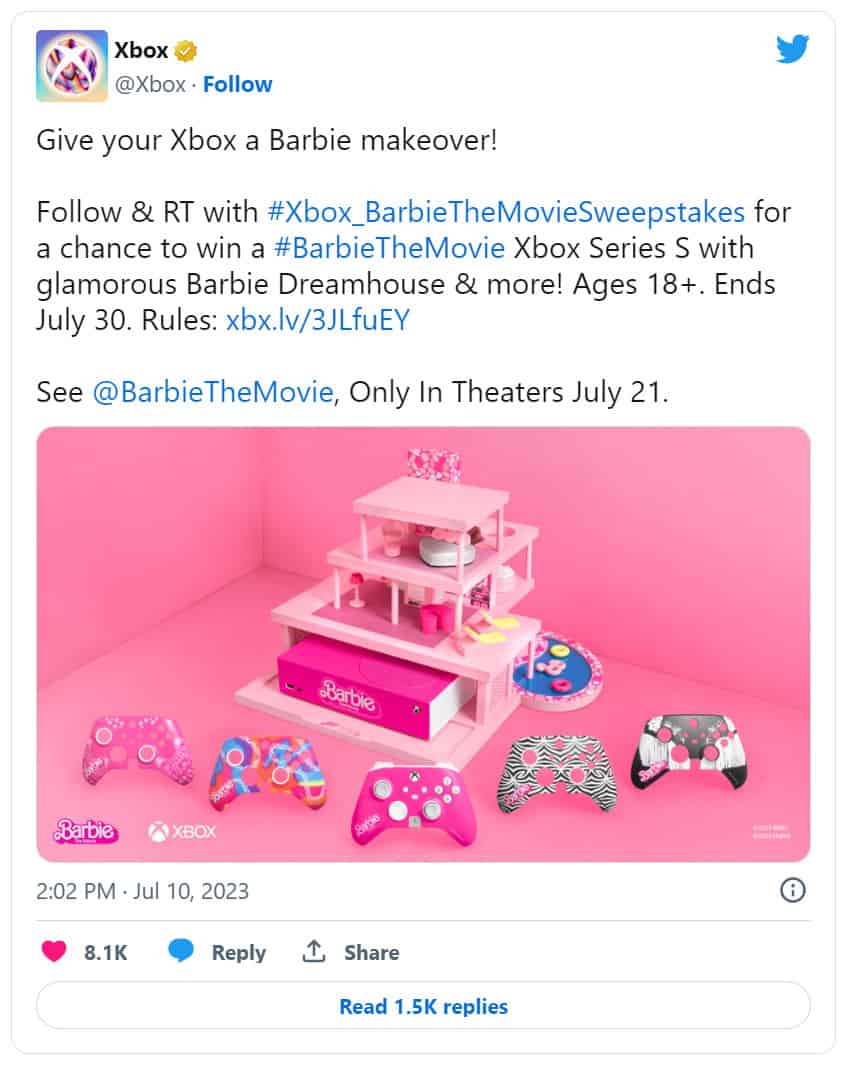Click the share arrow icon
This screenshot has width=852, height=1065.
[x=315, y=952]
